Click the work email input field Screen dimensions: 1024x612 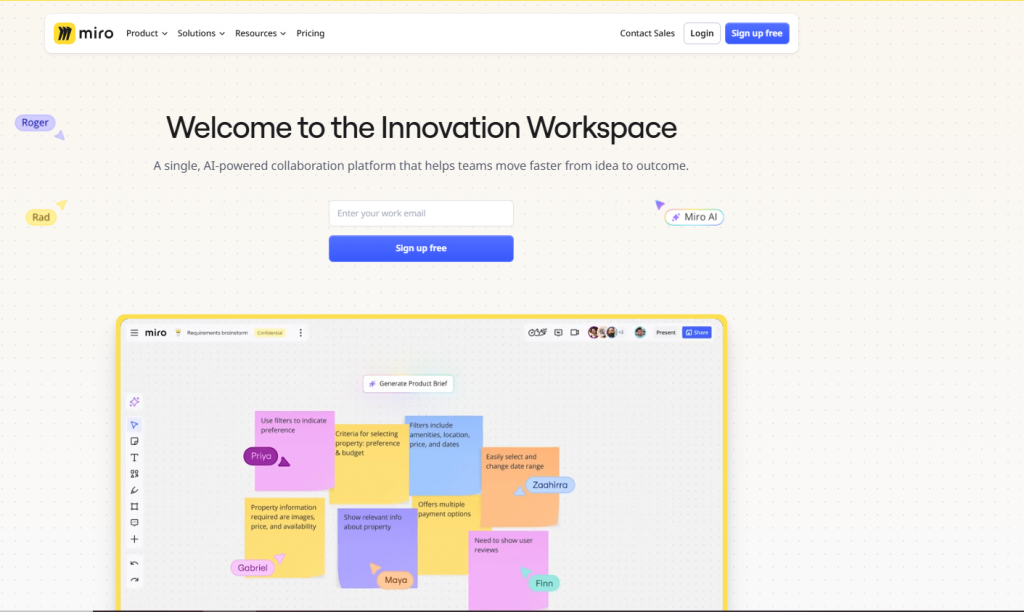point(421,213)
